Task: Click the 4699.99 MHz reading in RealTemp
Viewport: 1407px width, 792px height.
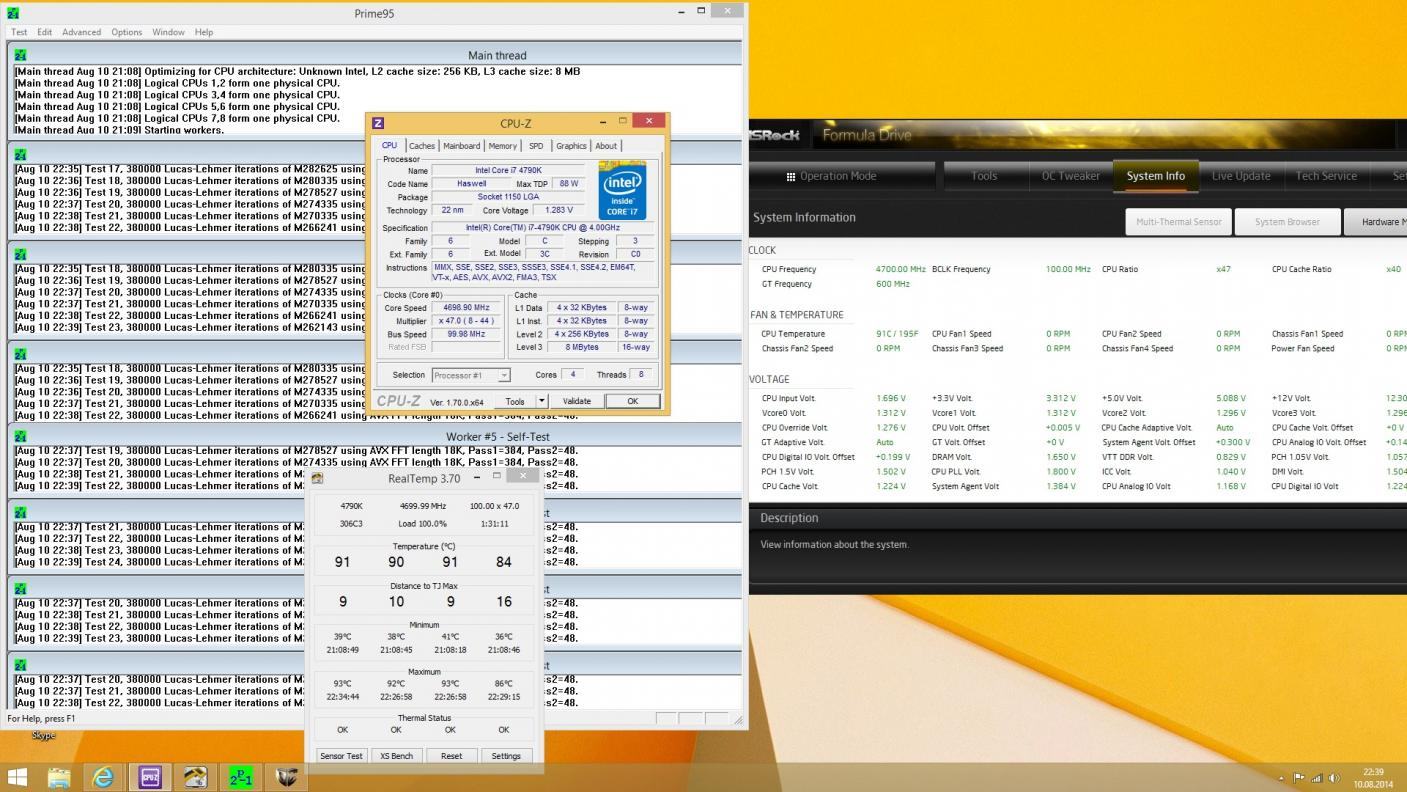Action: [x=423, y=506]
